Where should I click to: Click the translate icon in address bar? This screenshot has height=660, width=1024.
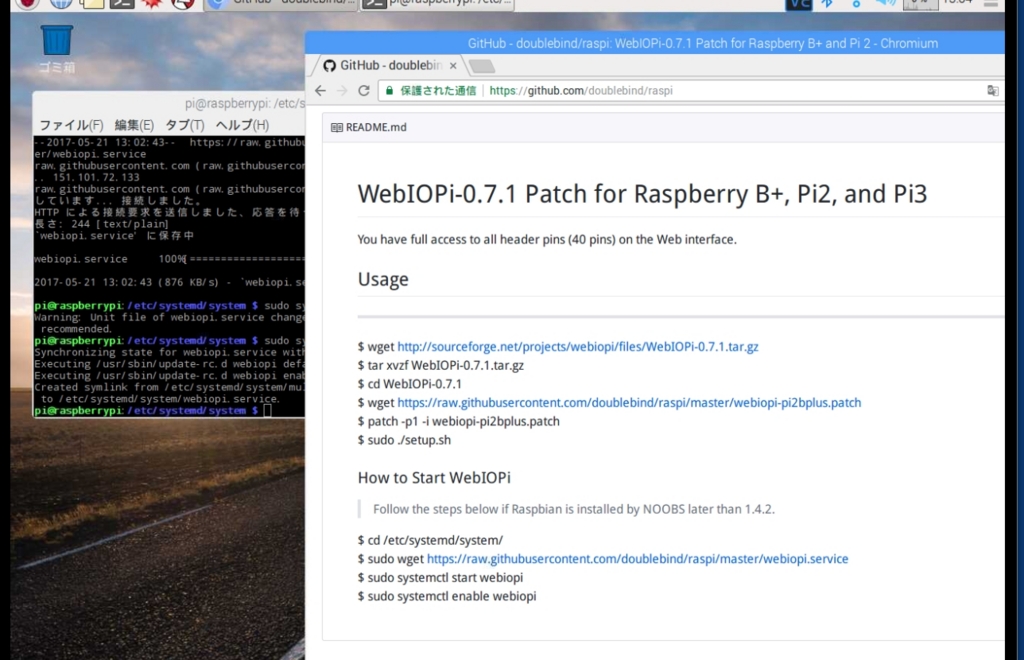click(x=993, y=91)
